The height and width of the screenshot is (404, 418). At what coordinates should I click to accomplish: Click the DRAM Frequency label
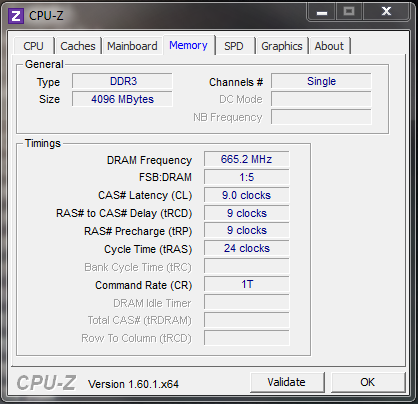149,160
